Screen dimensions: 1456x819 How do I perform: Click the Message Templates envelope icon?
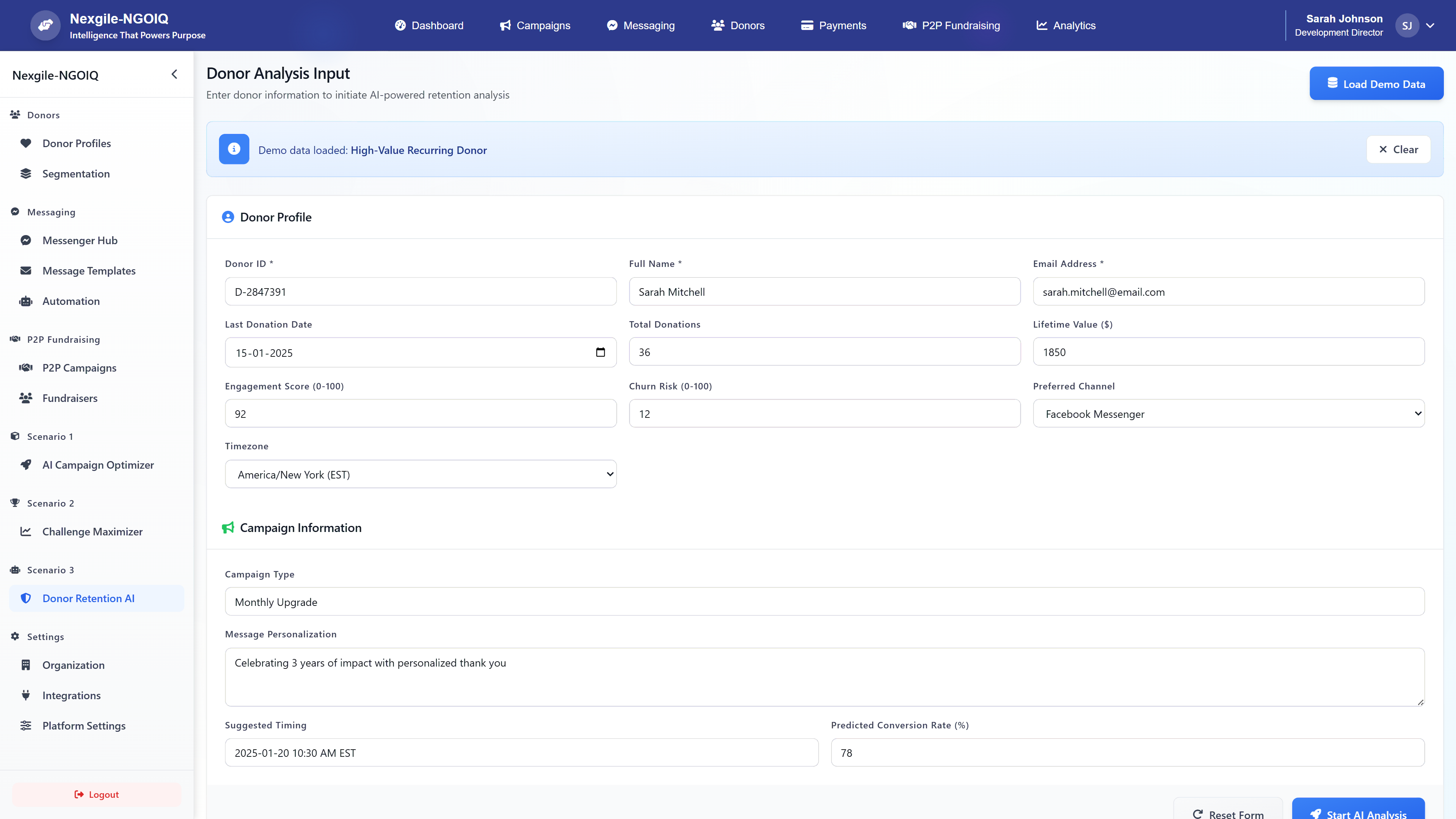pos(26,270)
